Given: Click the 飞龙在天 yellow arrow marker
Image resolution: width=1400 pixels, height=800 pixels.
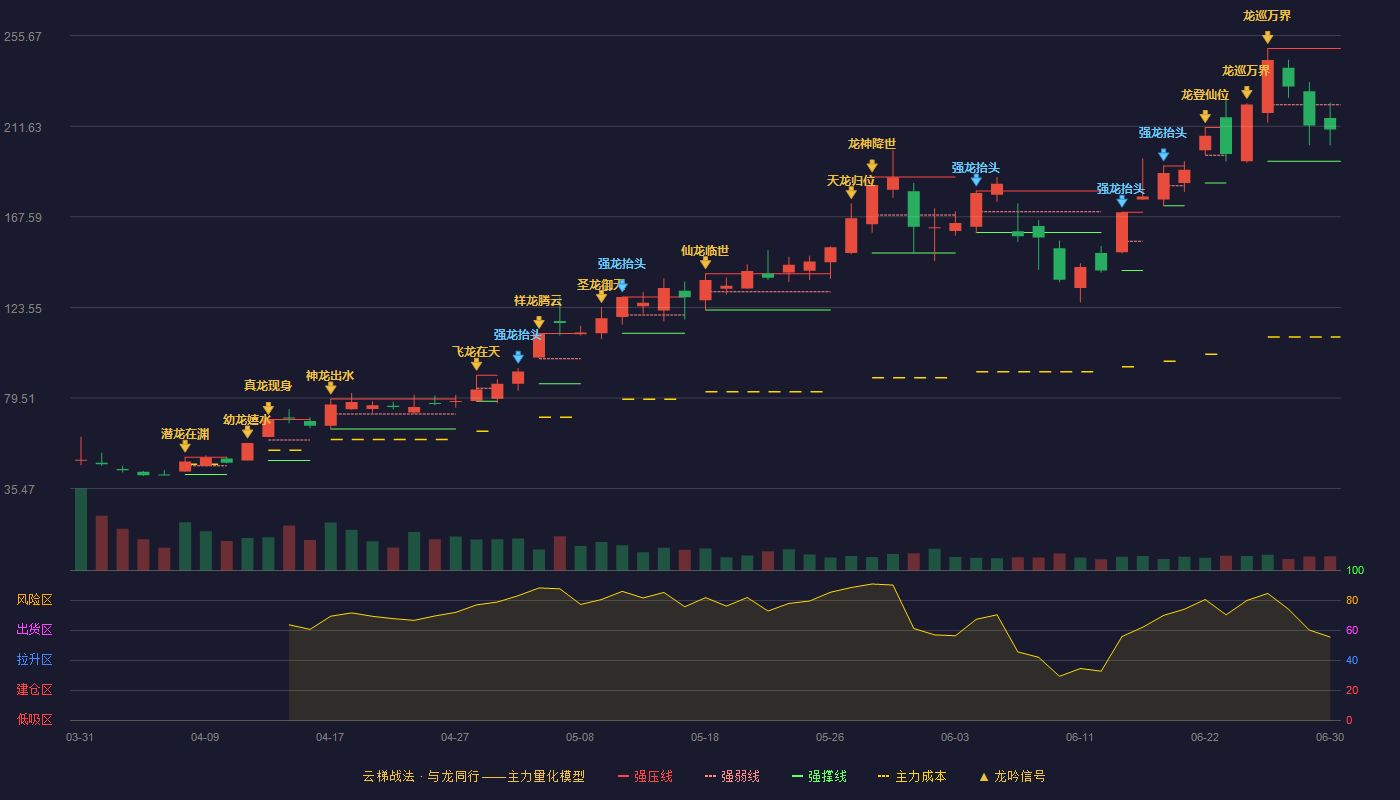Looking at the screenshot, I should pyautogui.click(x=476, y=365).
